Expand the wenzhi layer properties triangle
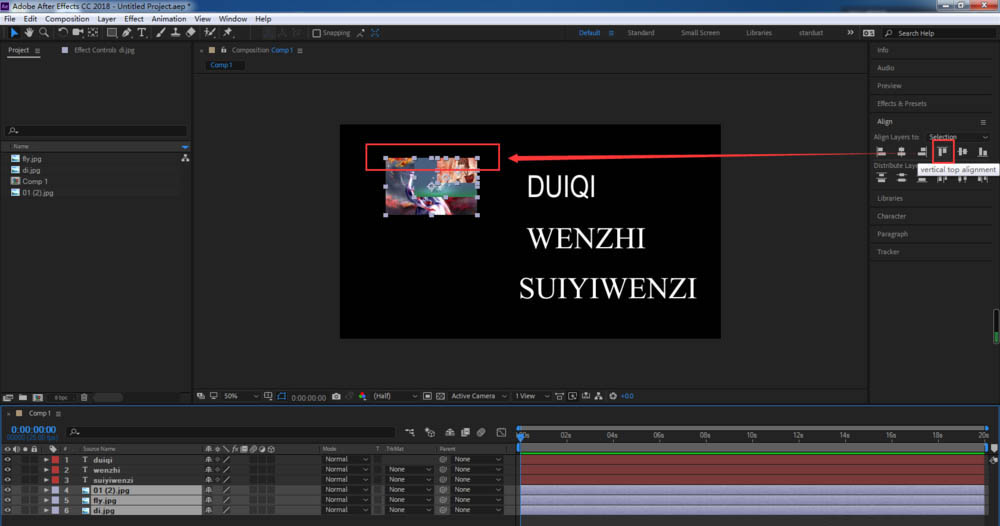The width and height of the screenshot is (1000, 526). pos(46,470)
